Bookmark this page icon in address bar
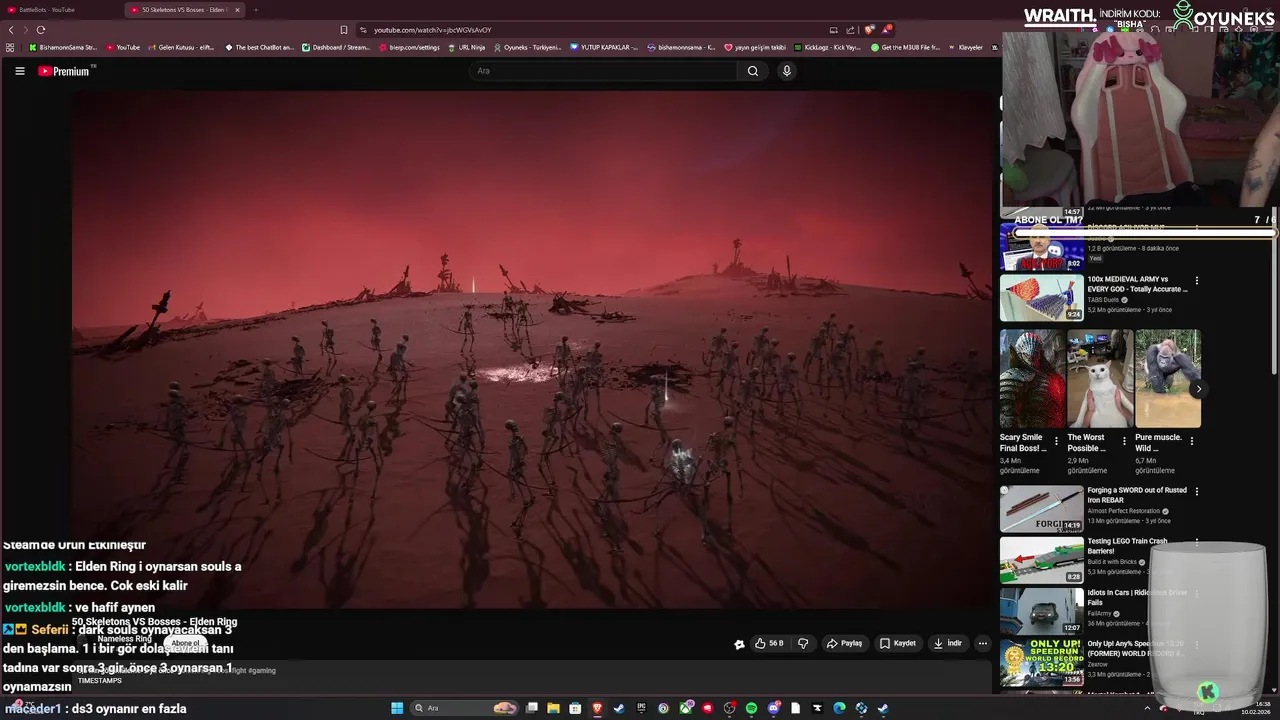Screen dimensions: 1280x720 point(344,30)
